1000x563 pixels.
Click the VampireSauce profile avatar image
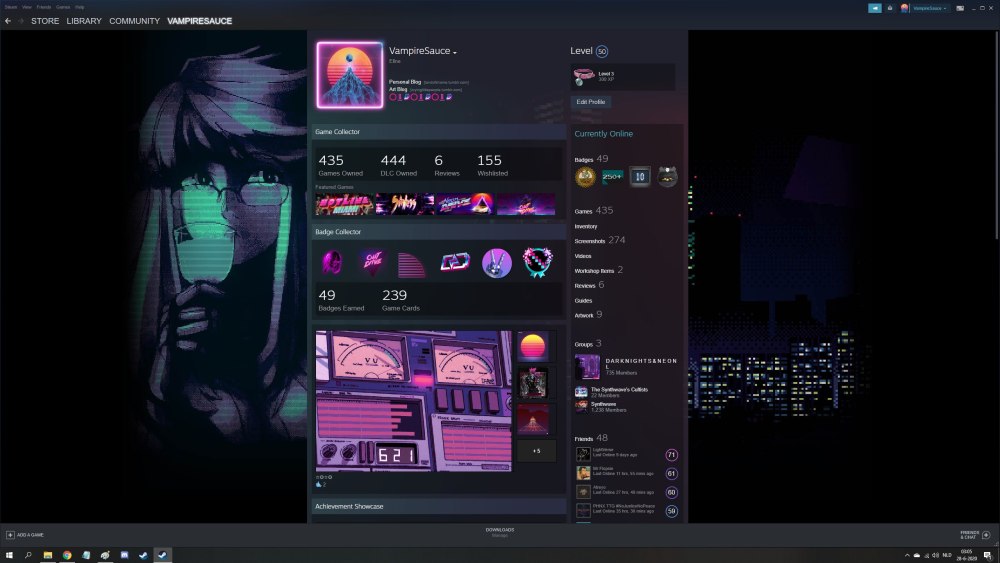click(349, 75)
